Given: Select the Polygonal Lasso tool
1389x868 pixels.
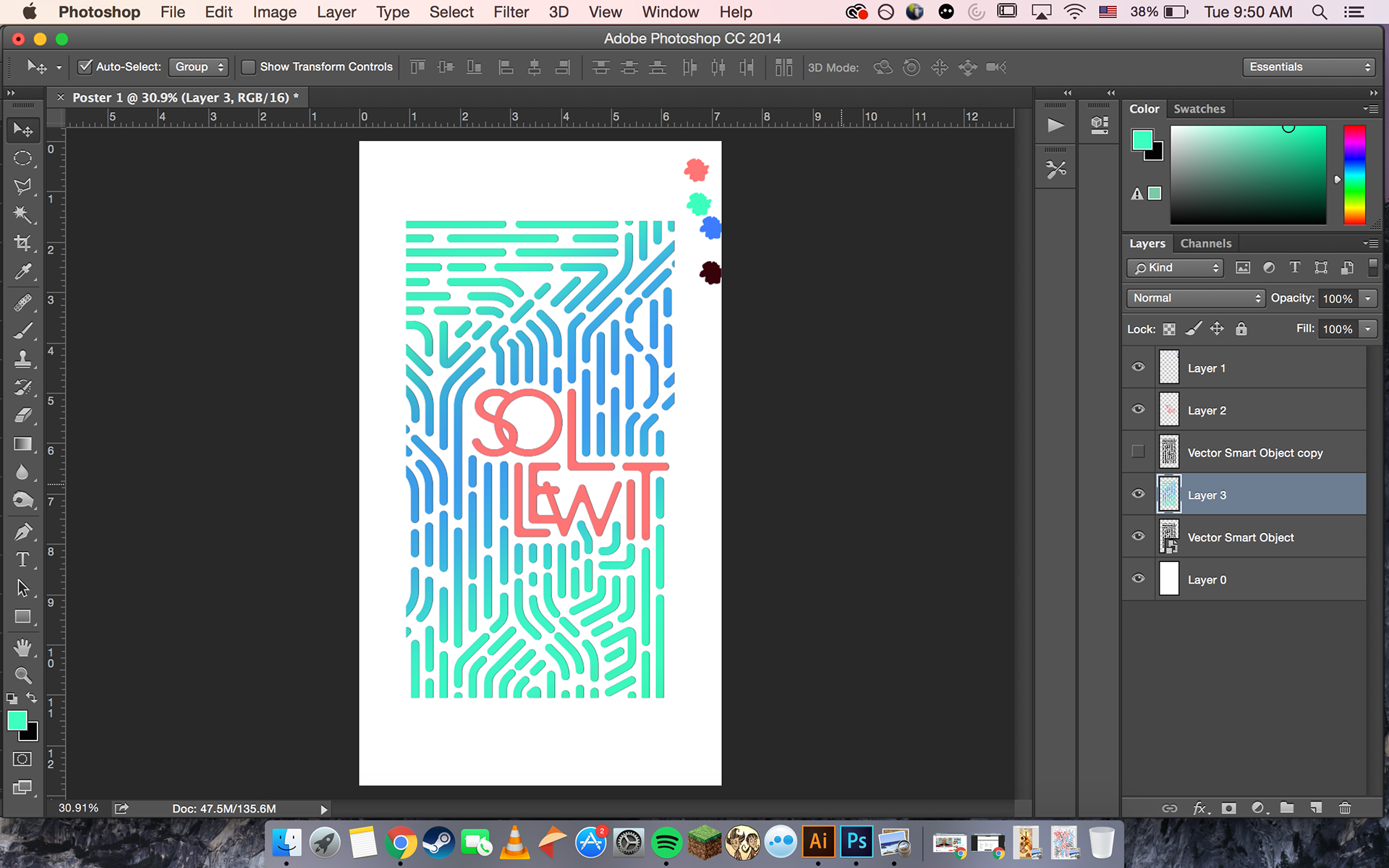Looking at the screenshot, I should pyautogui.click(x=23, y=187).
